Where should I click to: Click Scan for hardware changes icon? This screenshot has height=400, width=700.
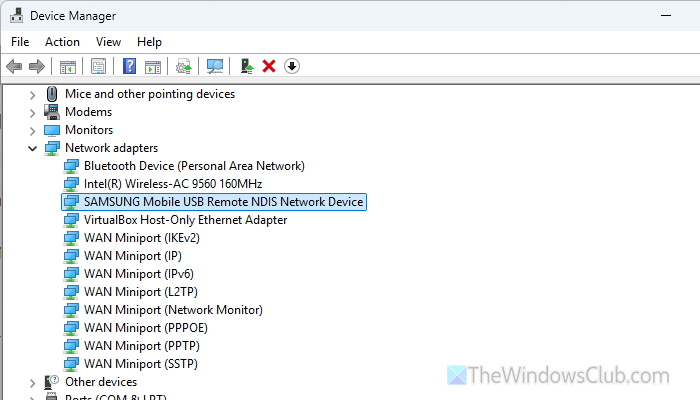tap(215, 67)
